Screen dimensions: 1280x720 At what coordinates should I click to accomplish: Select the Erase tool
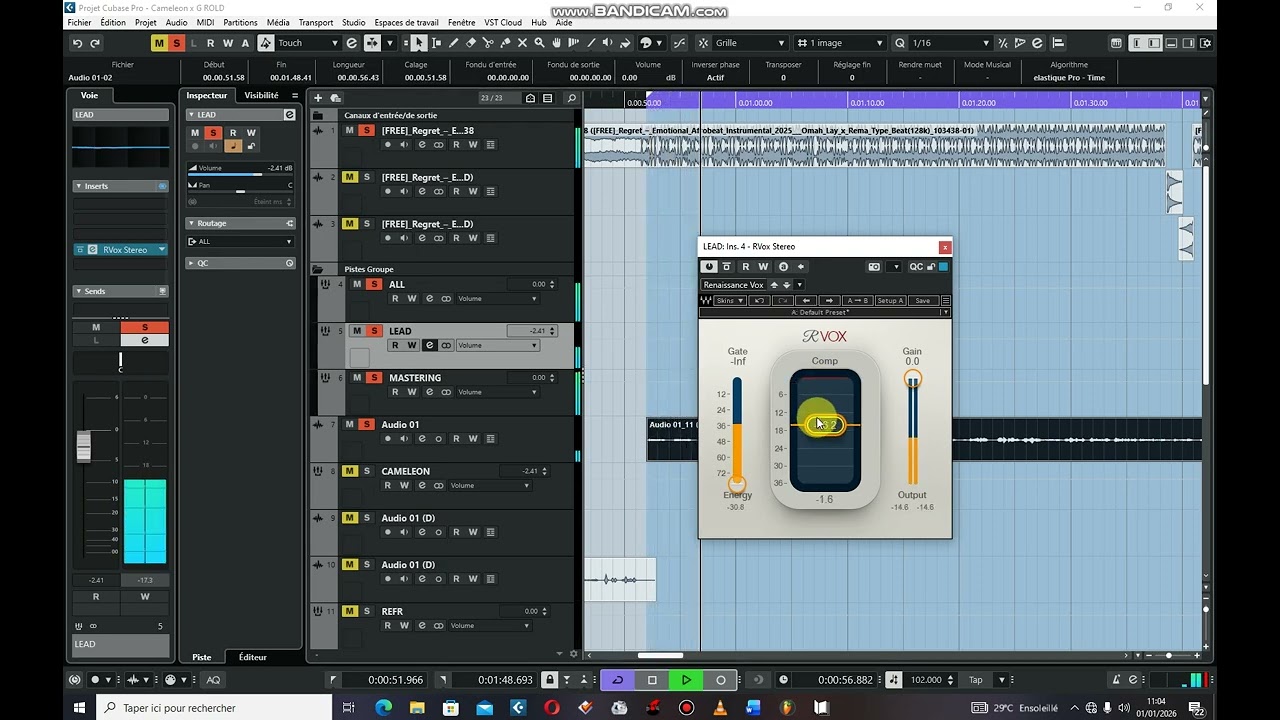[x=471, y=43]
